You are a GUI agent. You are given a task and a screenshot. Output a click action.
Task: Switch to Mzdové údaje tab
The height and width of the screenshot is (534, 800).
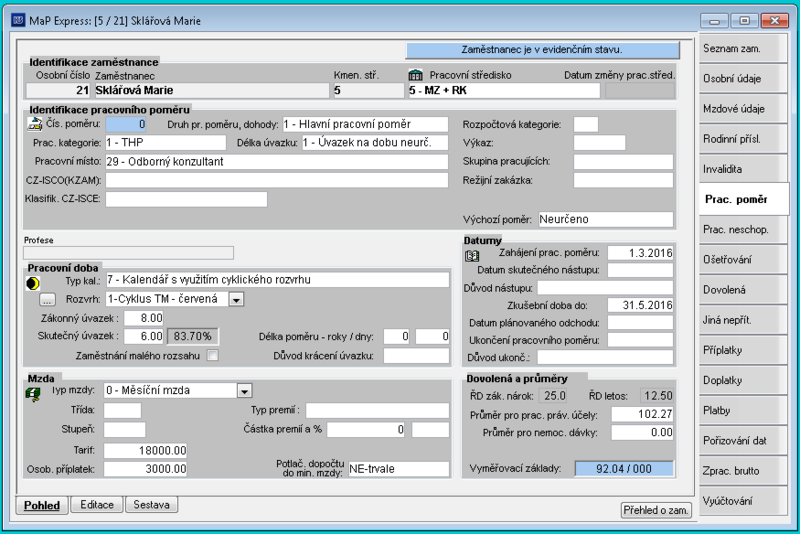743,109
